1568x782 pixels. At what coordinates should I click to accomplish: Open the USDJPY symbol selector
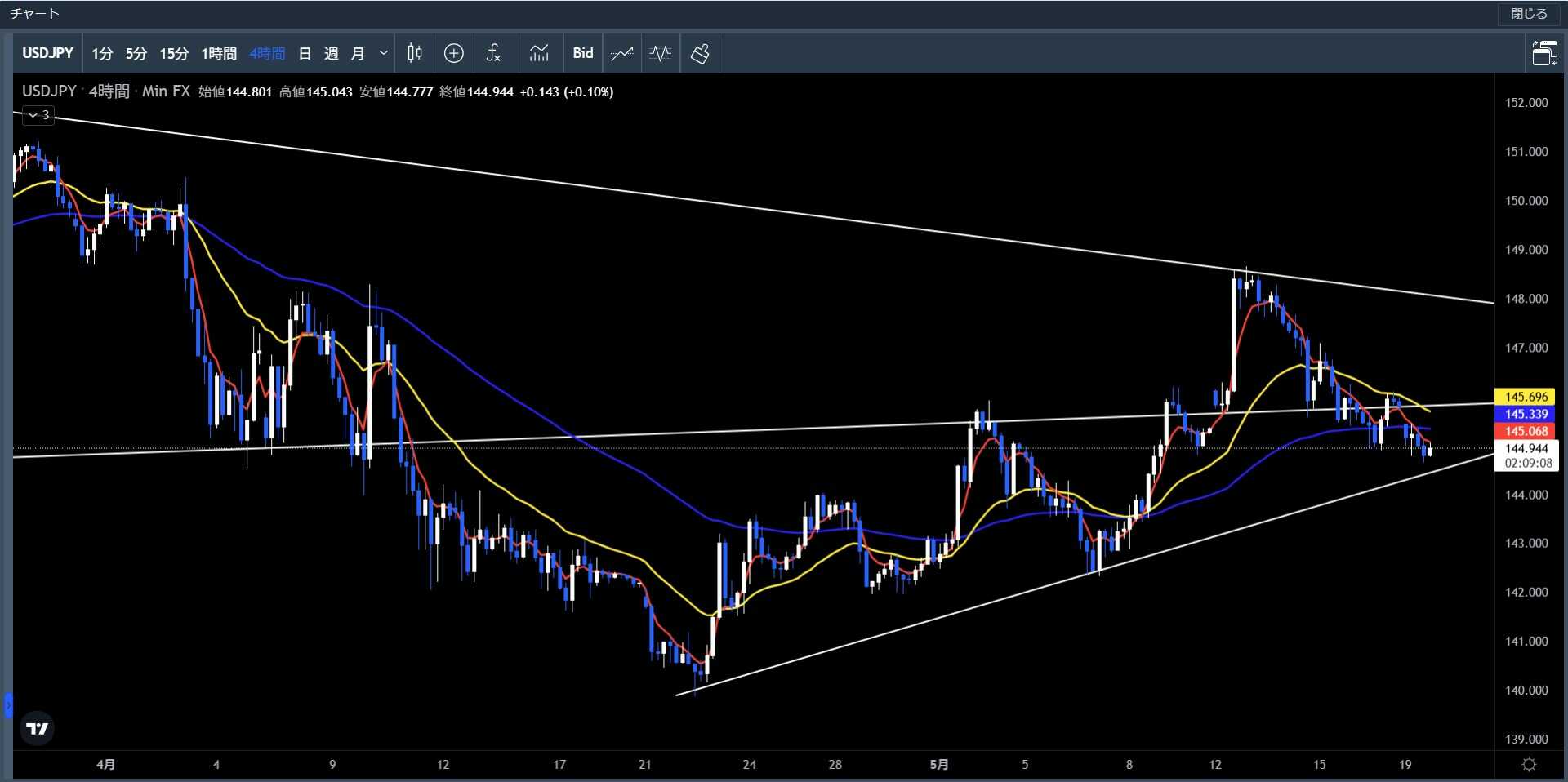click(47, 53)
